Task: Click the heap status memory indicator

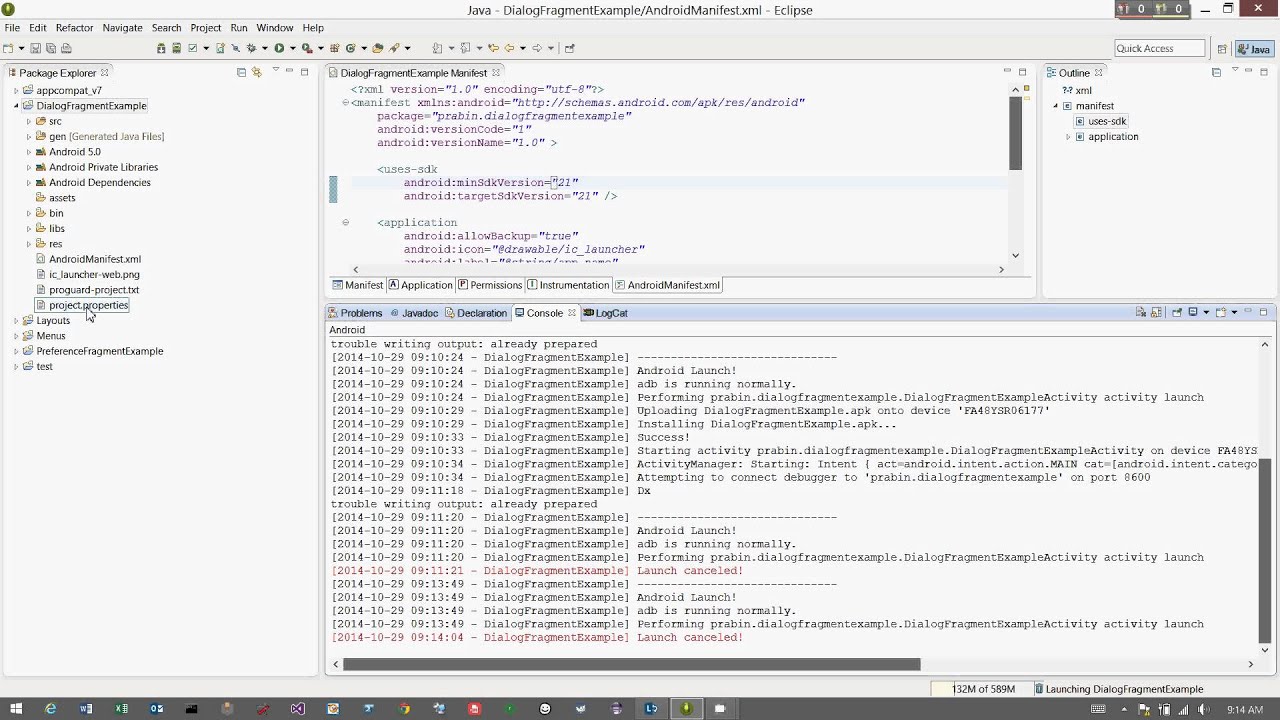Action: [981, 689]
